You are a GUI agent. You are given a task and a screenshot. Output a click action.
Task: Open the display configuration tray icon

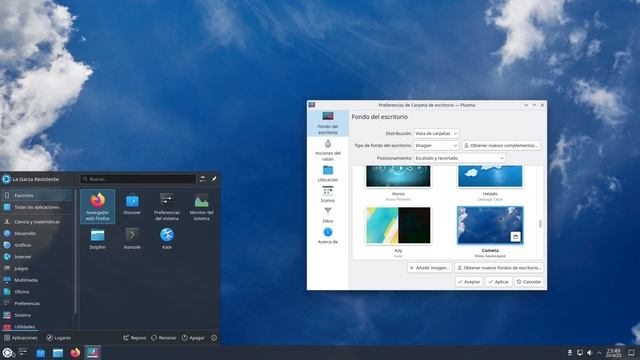(x=580, y=353)
